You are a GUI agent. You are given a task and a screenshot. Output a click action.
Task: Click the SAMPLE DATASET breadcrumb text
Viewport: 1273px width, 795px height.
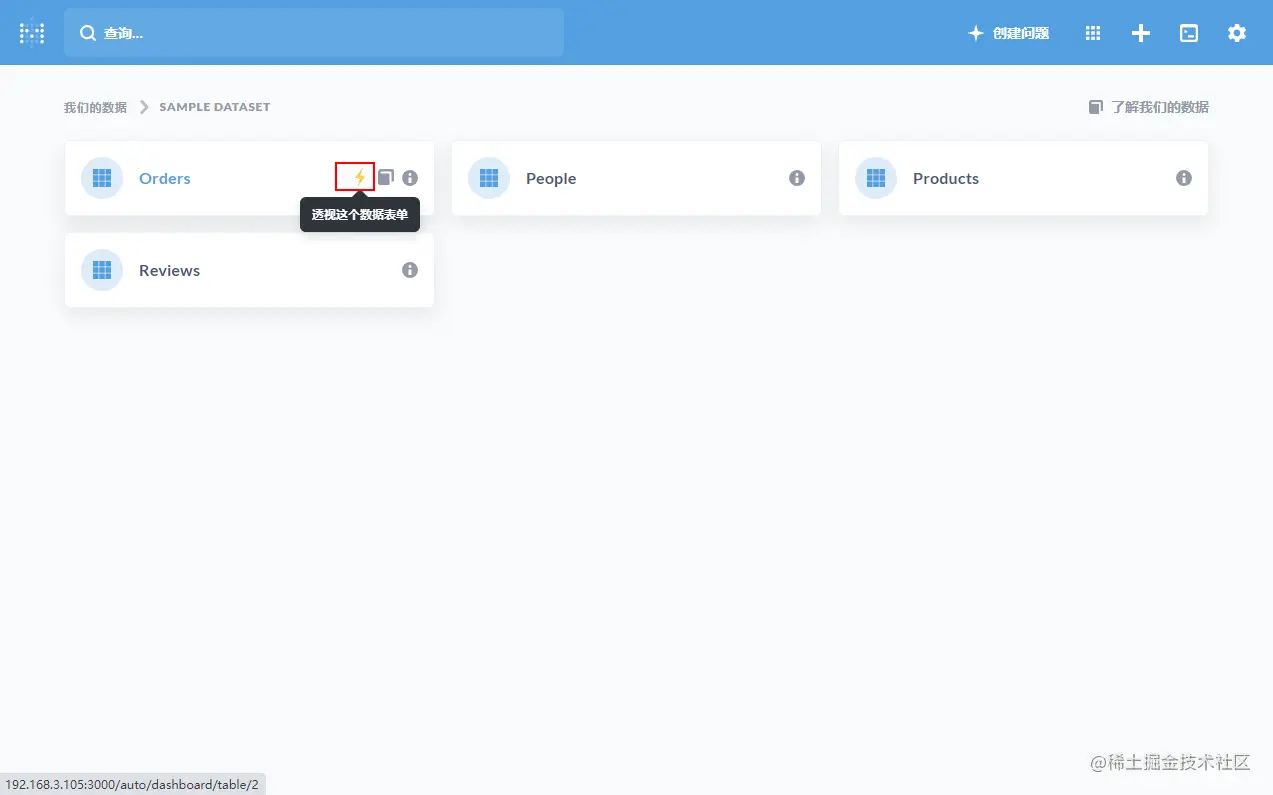click(x=215, y=107)
